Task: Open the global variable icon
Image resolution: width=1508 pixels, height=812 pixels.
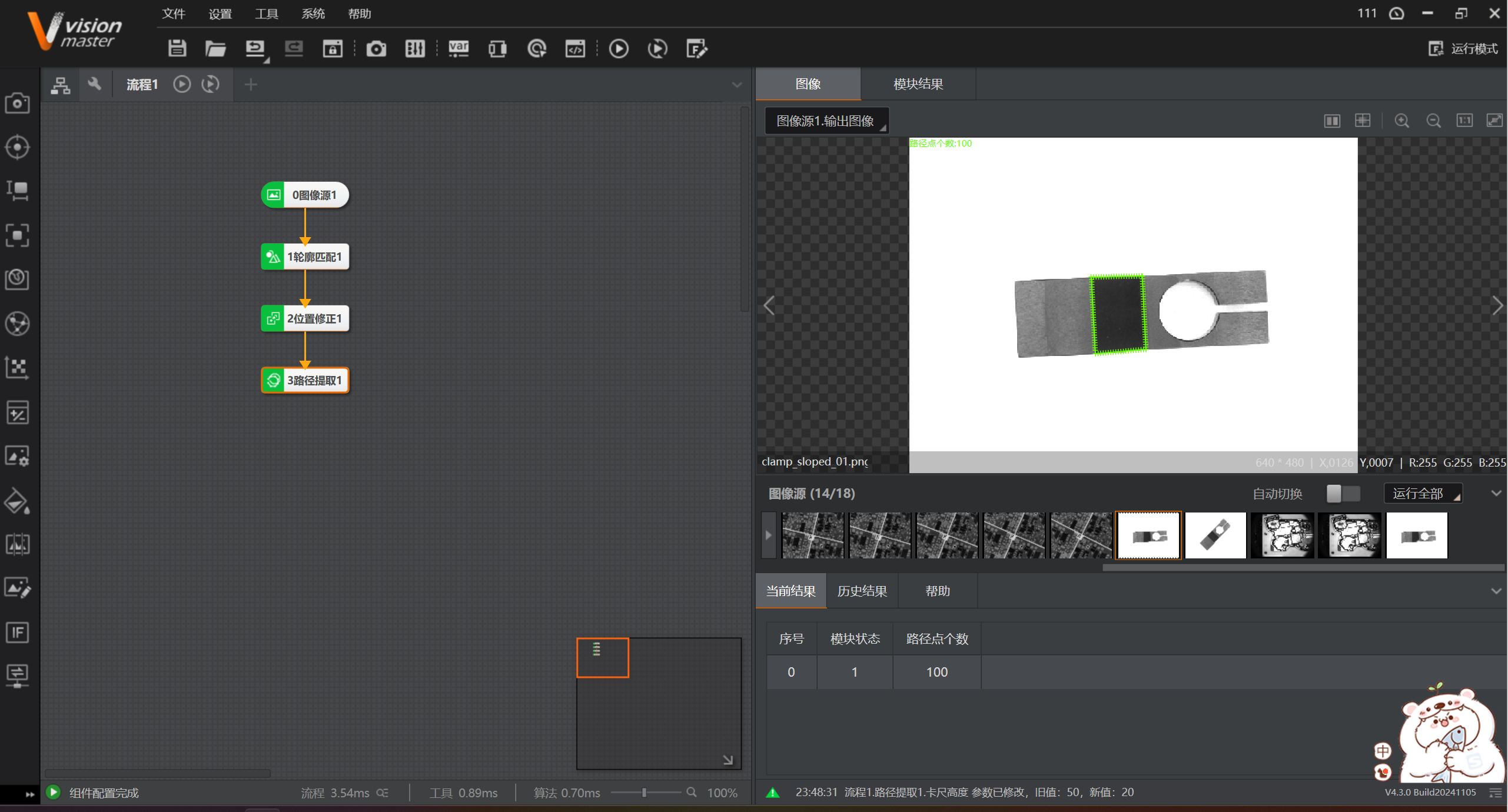Action: (x=459, y=48)
